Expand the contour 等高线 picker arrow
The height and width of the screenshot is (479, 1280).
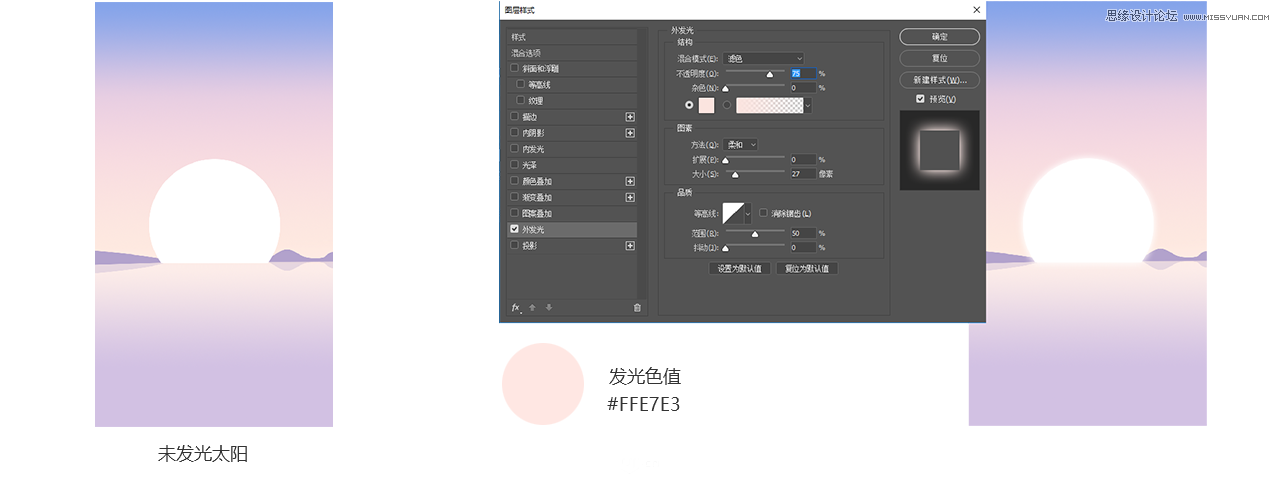747,213
